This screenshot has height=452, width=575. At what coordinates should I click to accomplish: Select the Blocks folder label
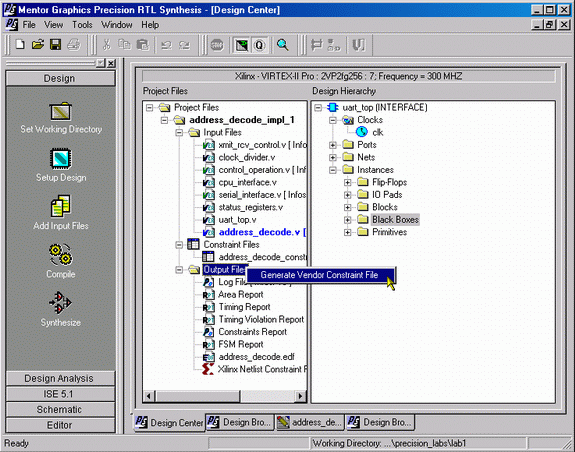(x=385, y=207)
